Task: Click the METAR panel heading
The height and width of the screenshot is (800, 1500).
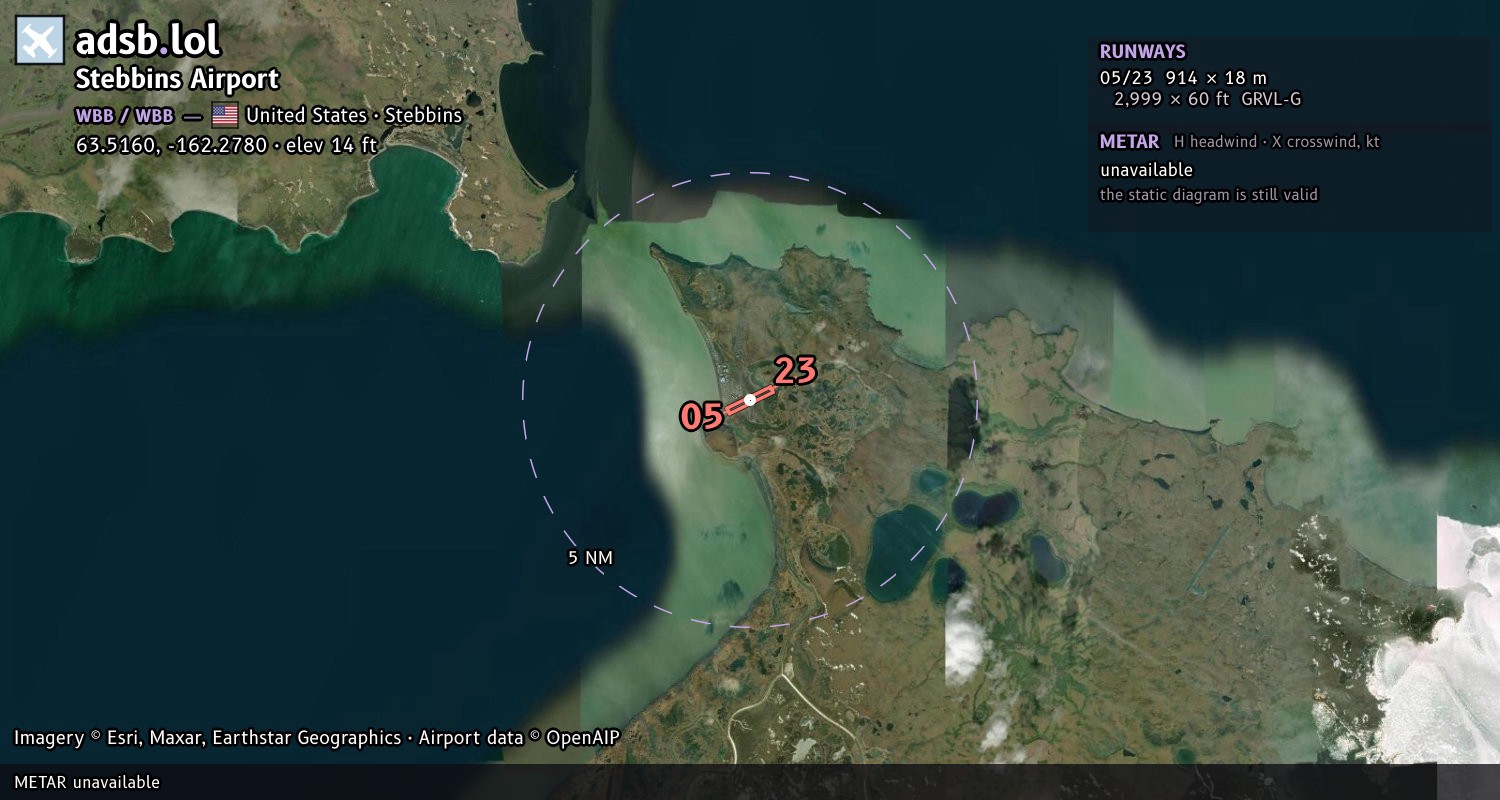Action: click(x=1129, y=142)
